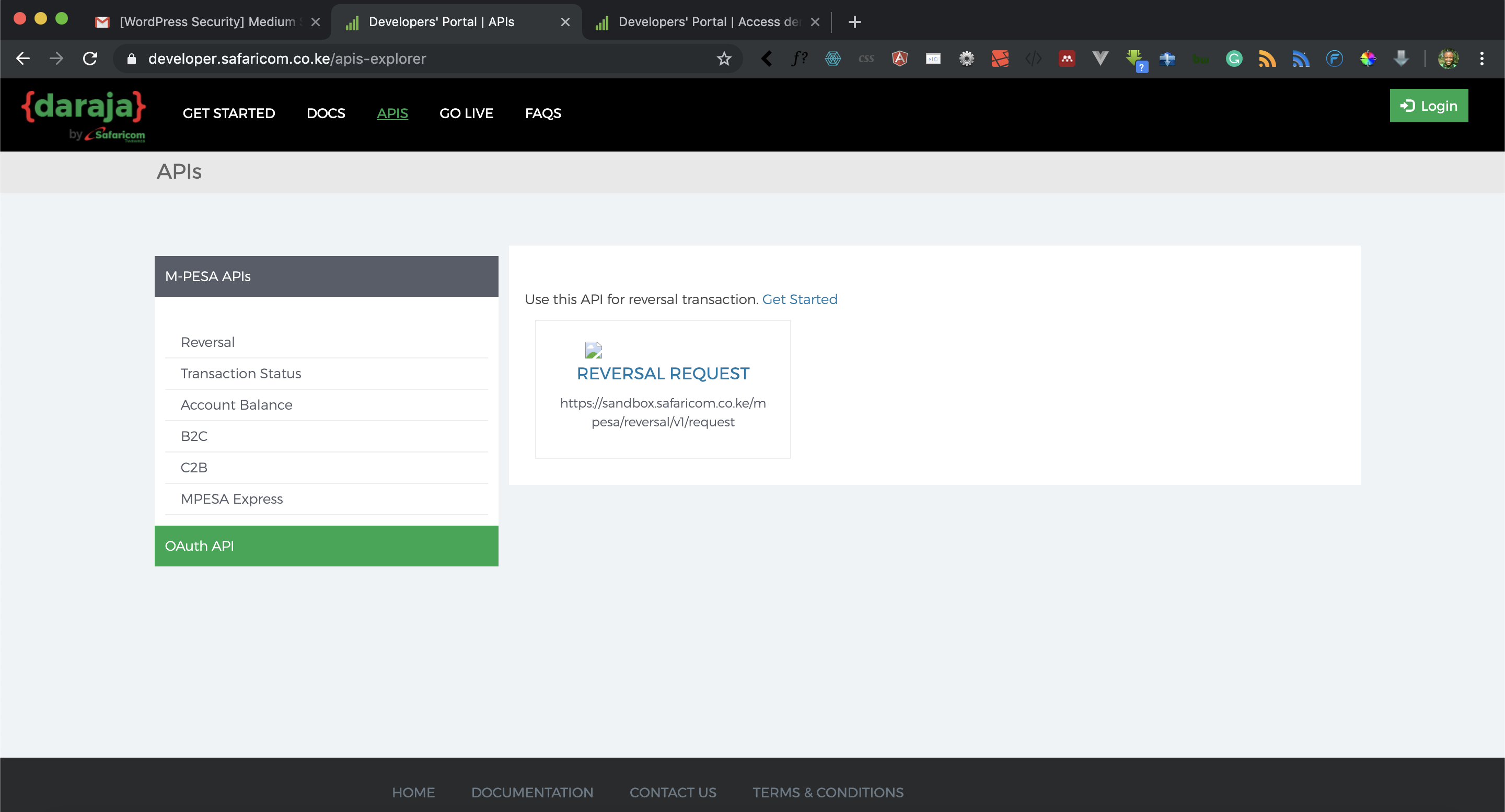This screenshot has width=1505, height=812.
Task: Open the FAQS menu item
Action: 543,113
